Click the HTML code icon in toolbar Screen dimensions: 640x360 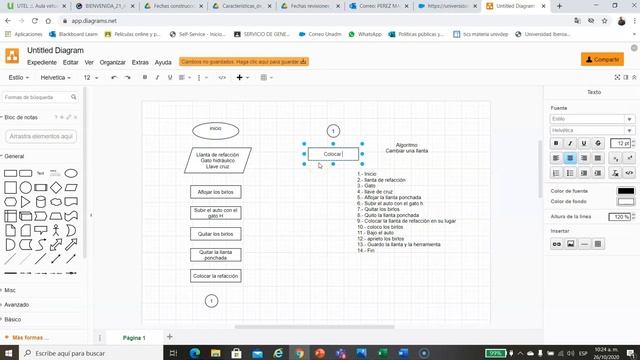pyautogui.click(x=222, y=78)
